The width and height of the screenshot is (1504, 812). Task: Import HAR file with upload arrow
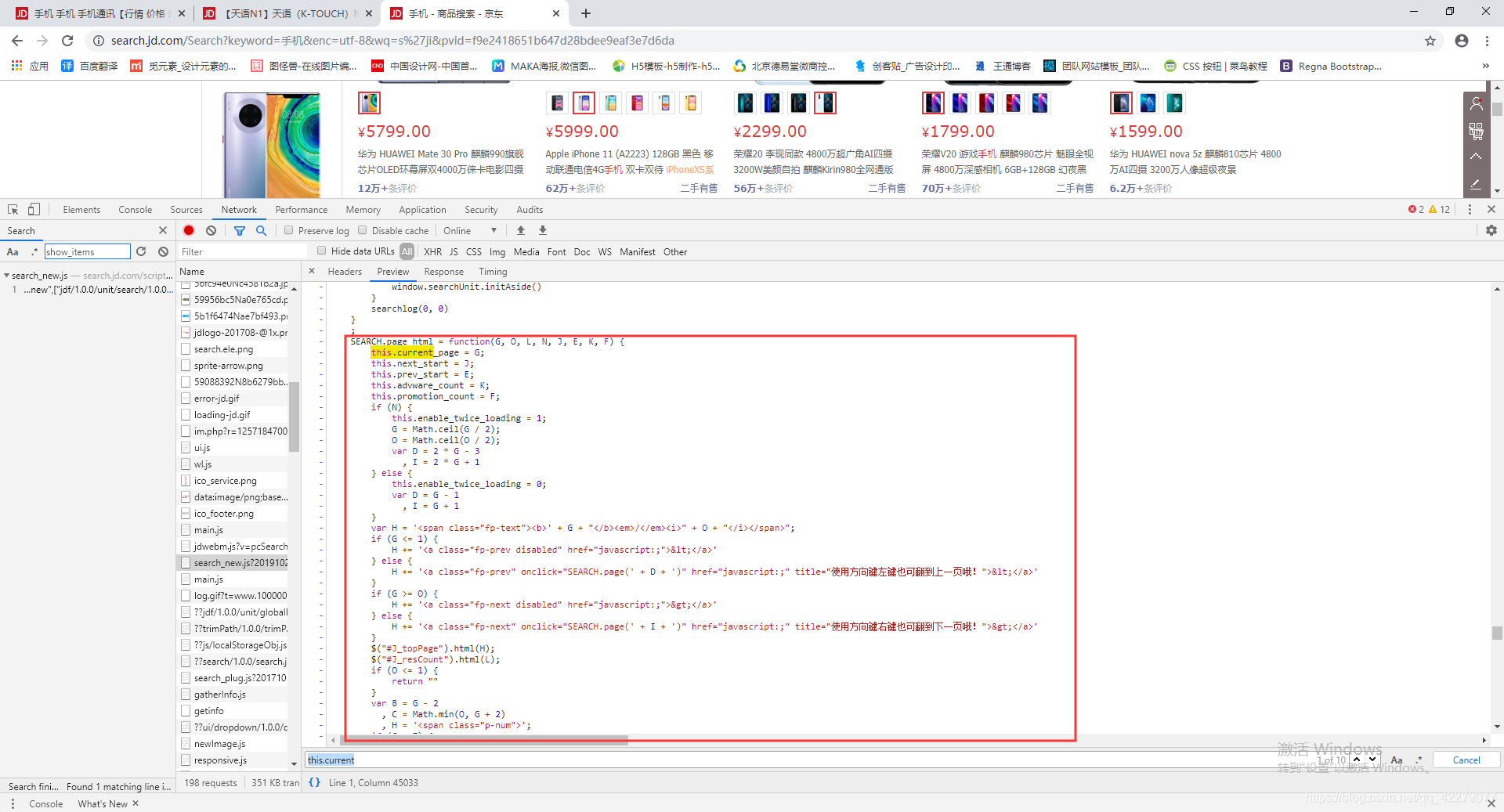[521, 230]
